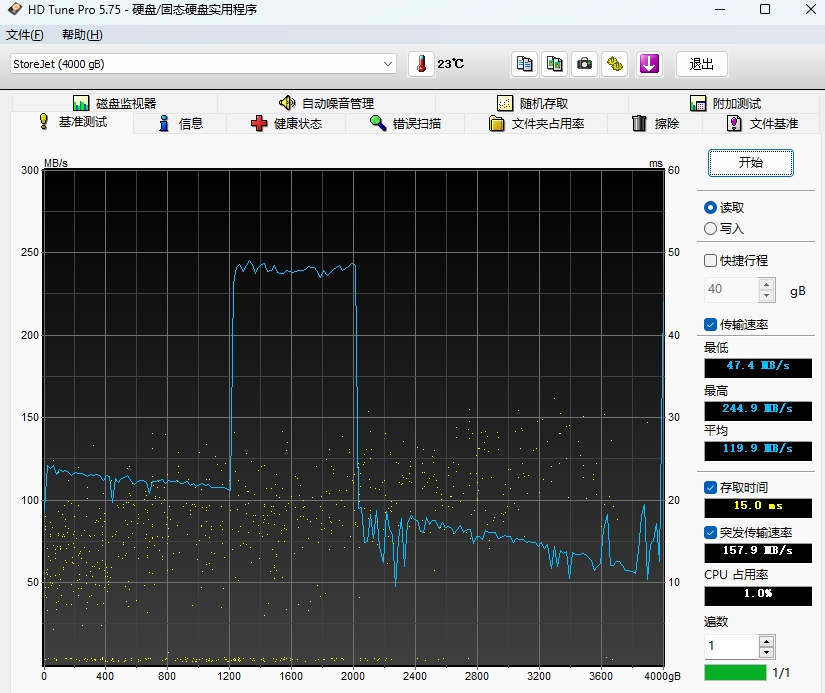Decrease the short stroke gB stepper value
This screenshot has height=693, width=825.
[767, 296]
